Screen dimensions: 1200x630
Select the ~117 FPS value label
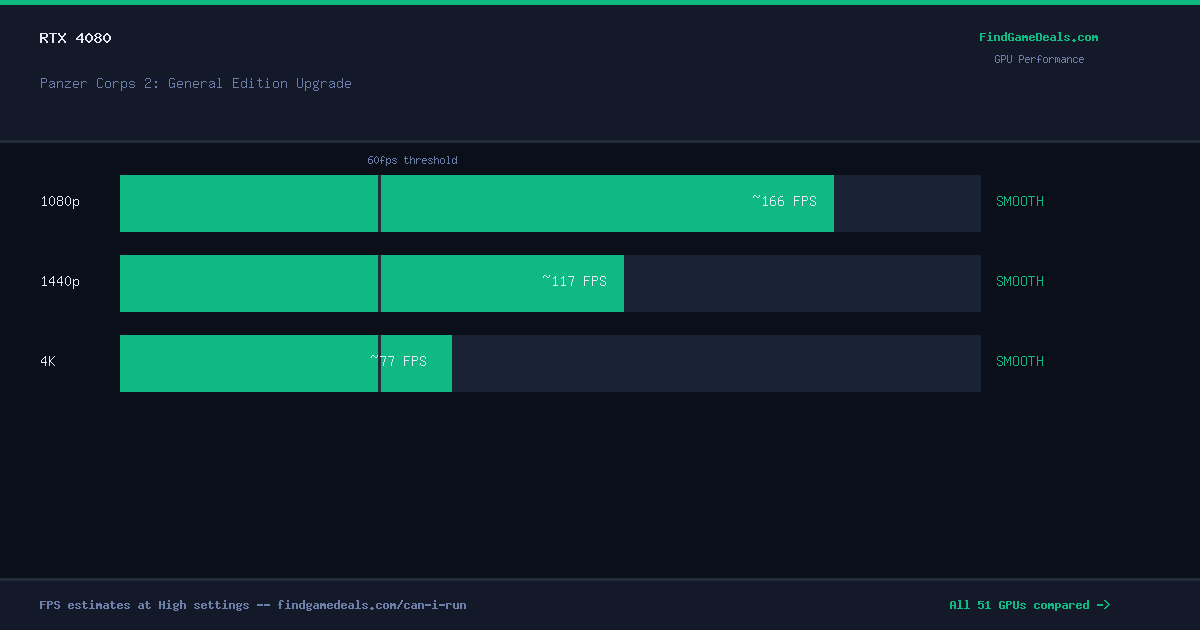pos(574,281)
